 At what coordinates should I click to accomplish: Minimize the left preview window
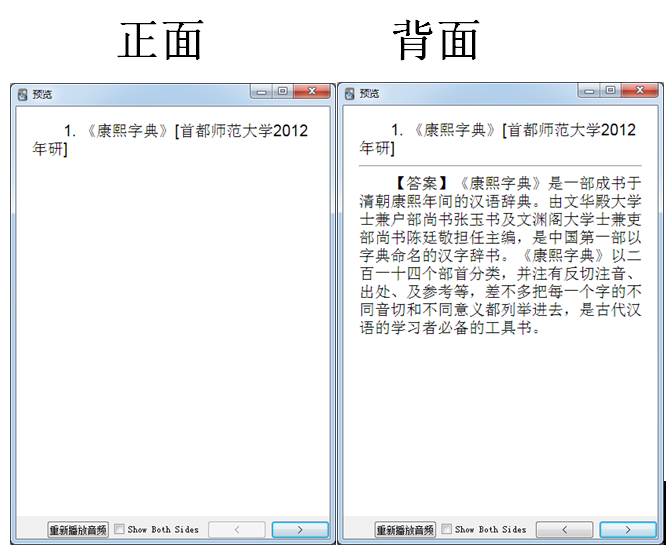tap(261, 91)
